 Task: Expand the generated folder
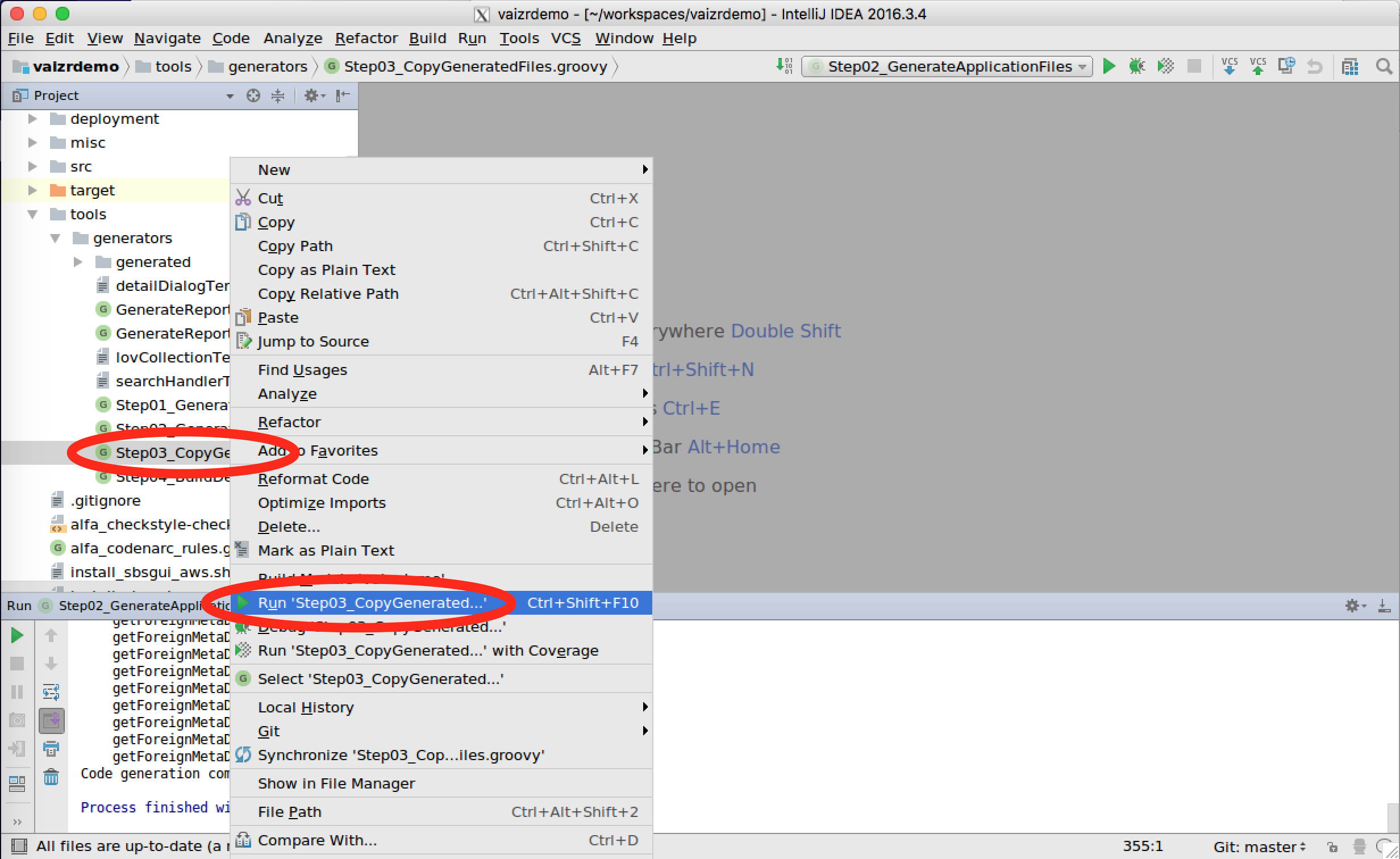(78, 262)
